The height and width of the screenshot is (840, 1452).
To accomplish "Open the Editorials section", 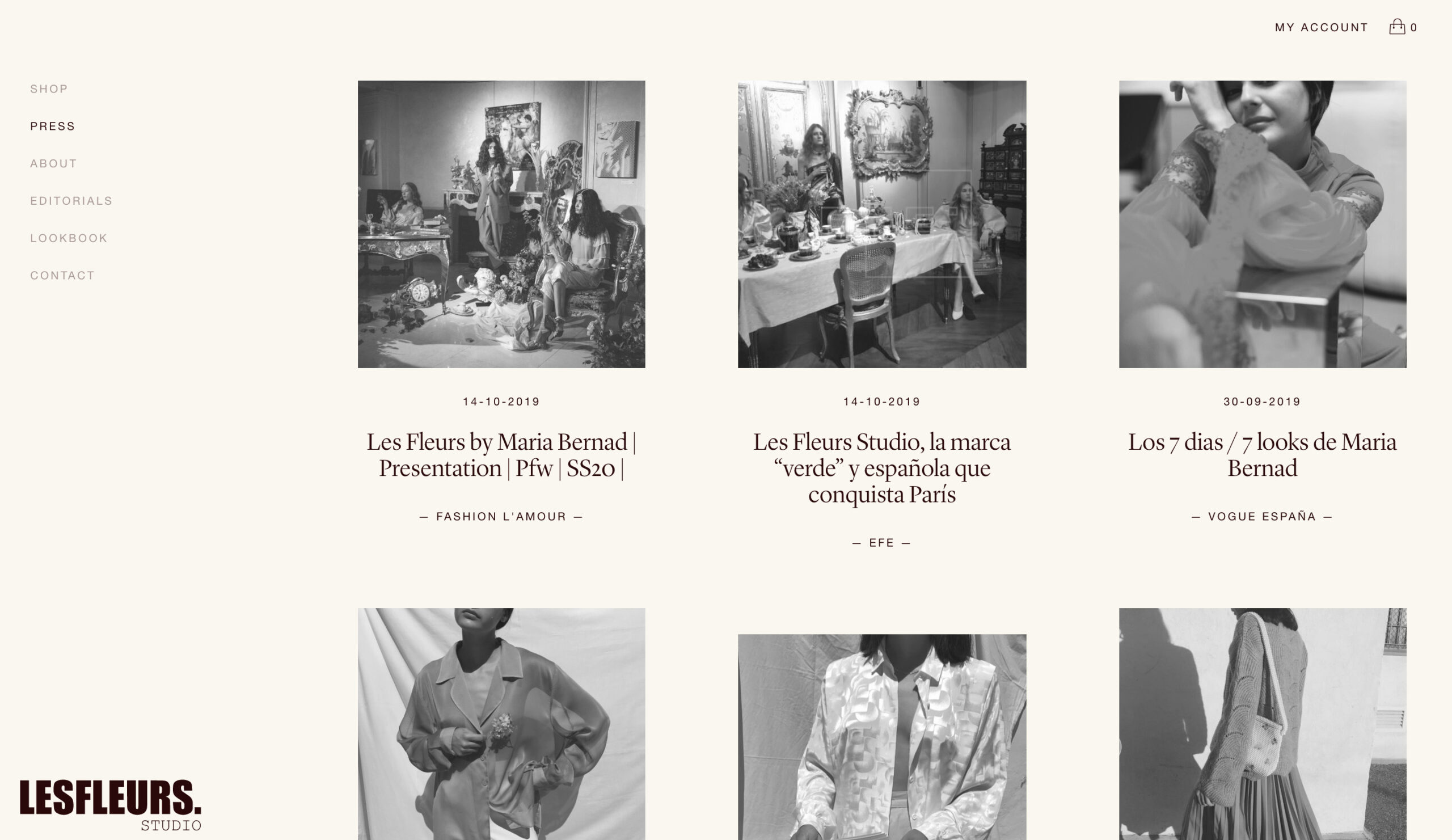I will [x=71, y=201].
